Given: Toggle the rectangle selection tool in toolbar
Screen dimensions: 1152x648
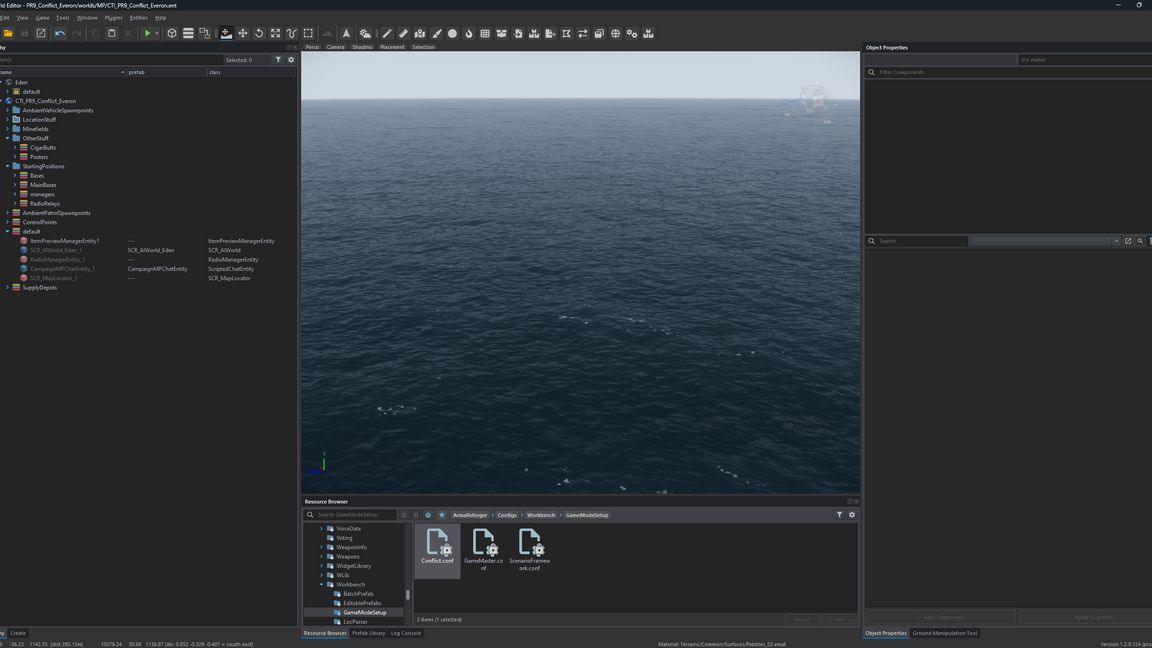Looking at the screenshot, I should tap(308, 33).
